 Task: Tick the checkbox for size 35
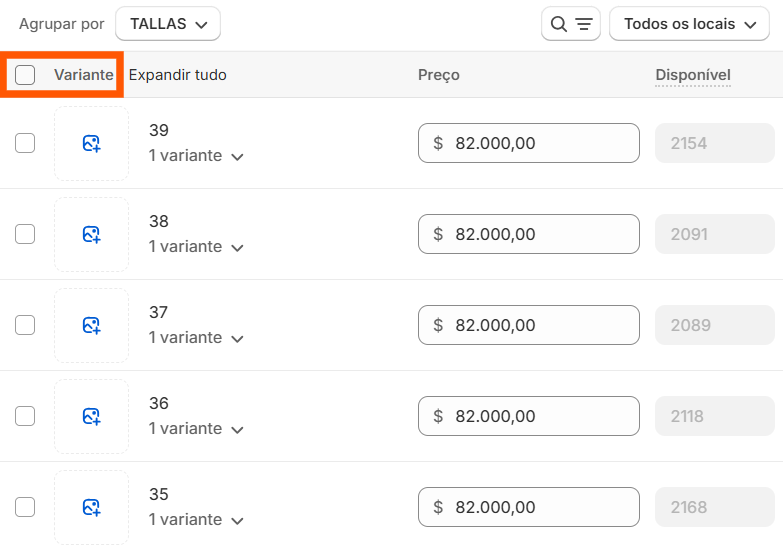tap(25, 507)
